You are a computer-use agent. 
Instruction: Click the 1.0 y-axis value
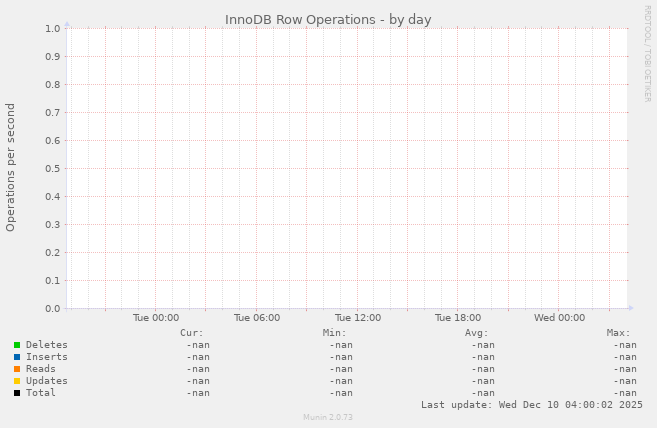[53, 29]
